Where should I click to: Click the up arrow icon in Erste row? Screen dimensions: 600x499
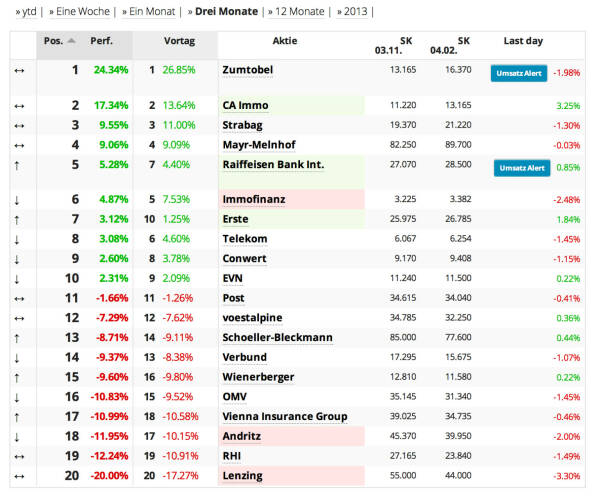[x=19, y=219]
